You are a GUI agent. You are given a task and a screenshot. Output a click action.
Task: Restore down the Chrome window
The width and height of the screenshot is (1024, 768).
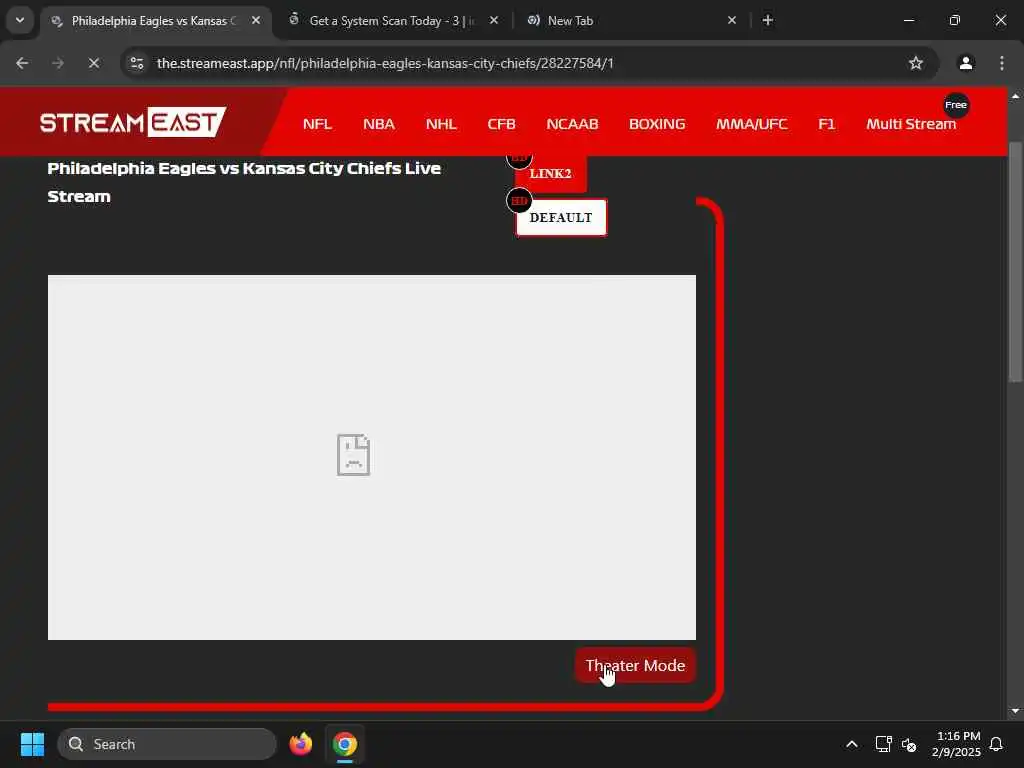pos(955,21)
